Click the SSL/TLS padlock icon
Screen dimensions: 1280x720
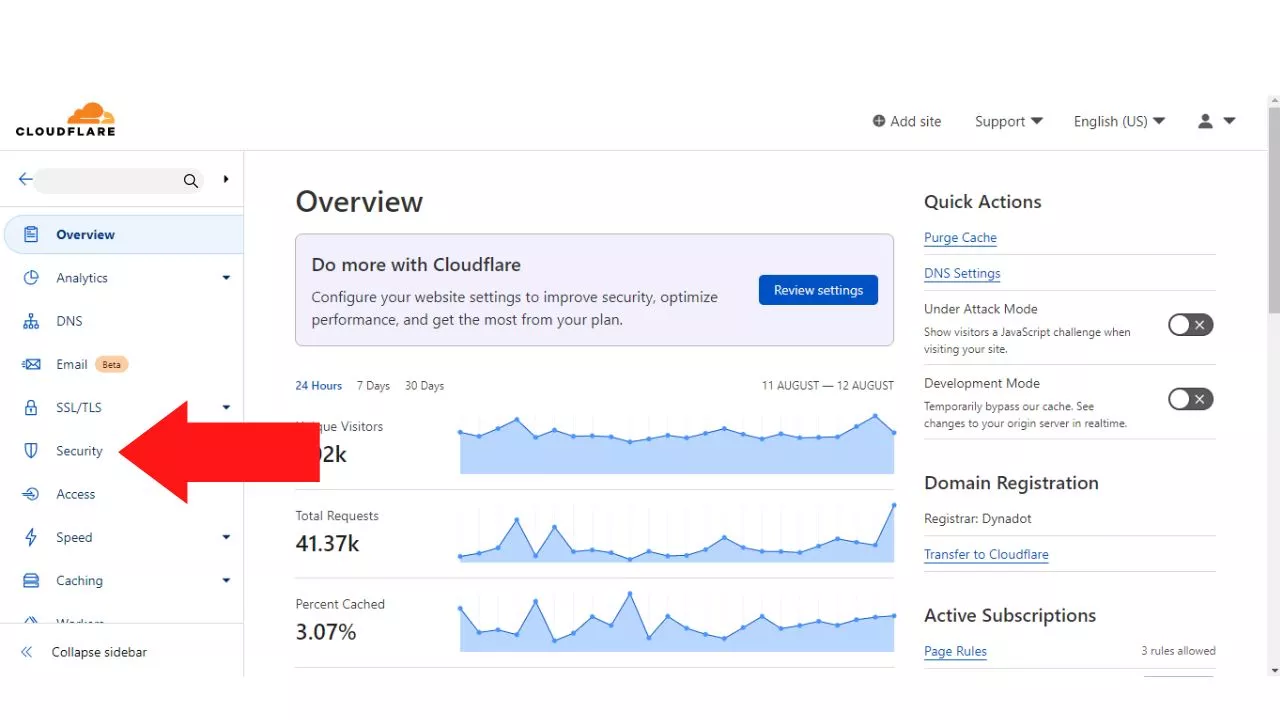[31, 407]
